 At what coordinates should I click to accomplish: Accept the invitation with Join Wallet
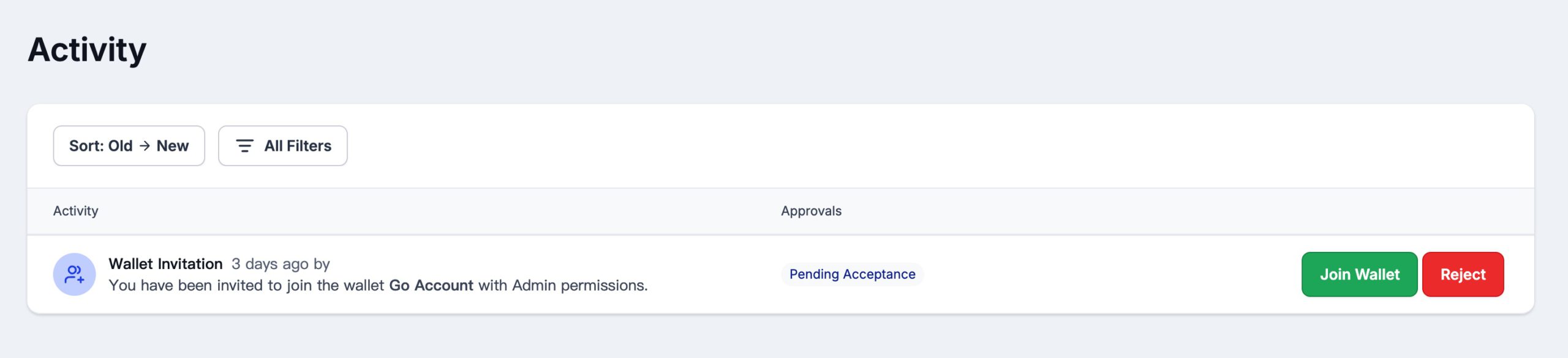pyautogui.click(x=1359, y=275)
